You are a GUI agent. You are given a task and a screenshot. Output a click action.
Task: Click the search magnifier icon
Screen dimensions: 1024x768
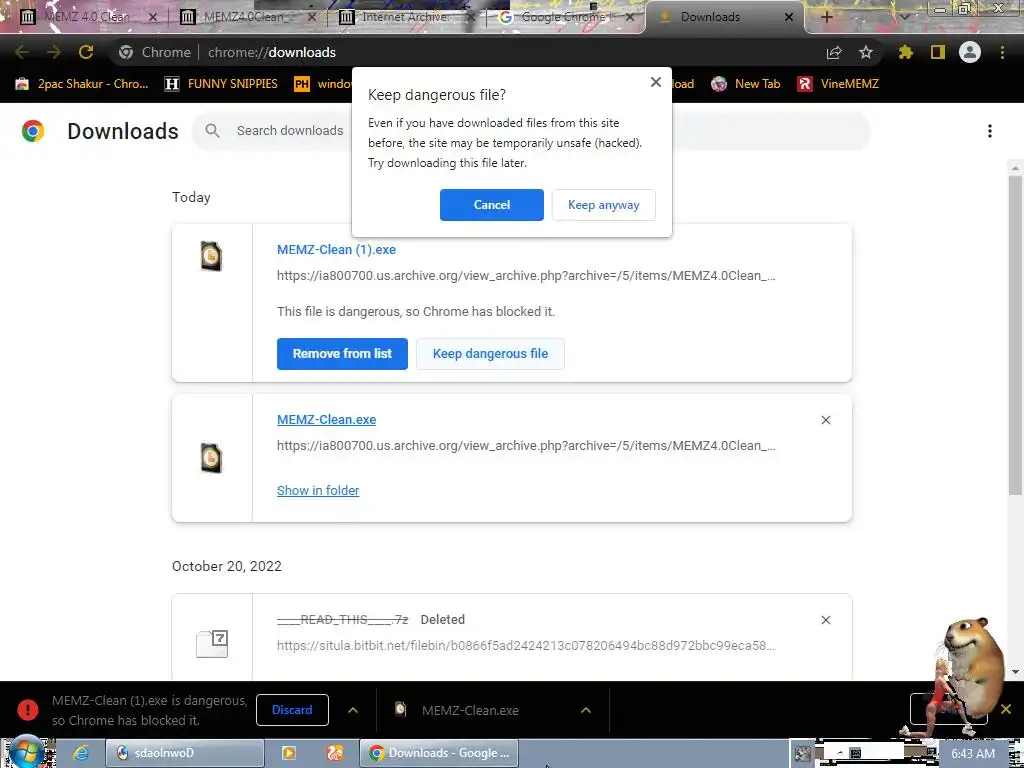coord(212,131)
